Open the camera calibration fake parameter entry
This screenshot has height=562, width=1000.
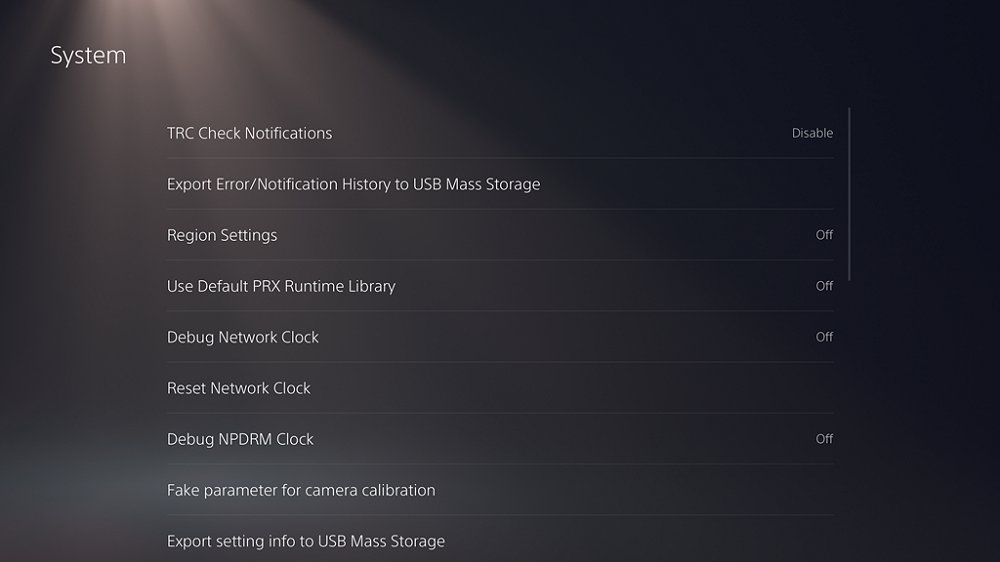click(301, 490)
